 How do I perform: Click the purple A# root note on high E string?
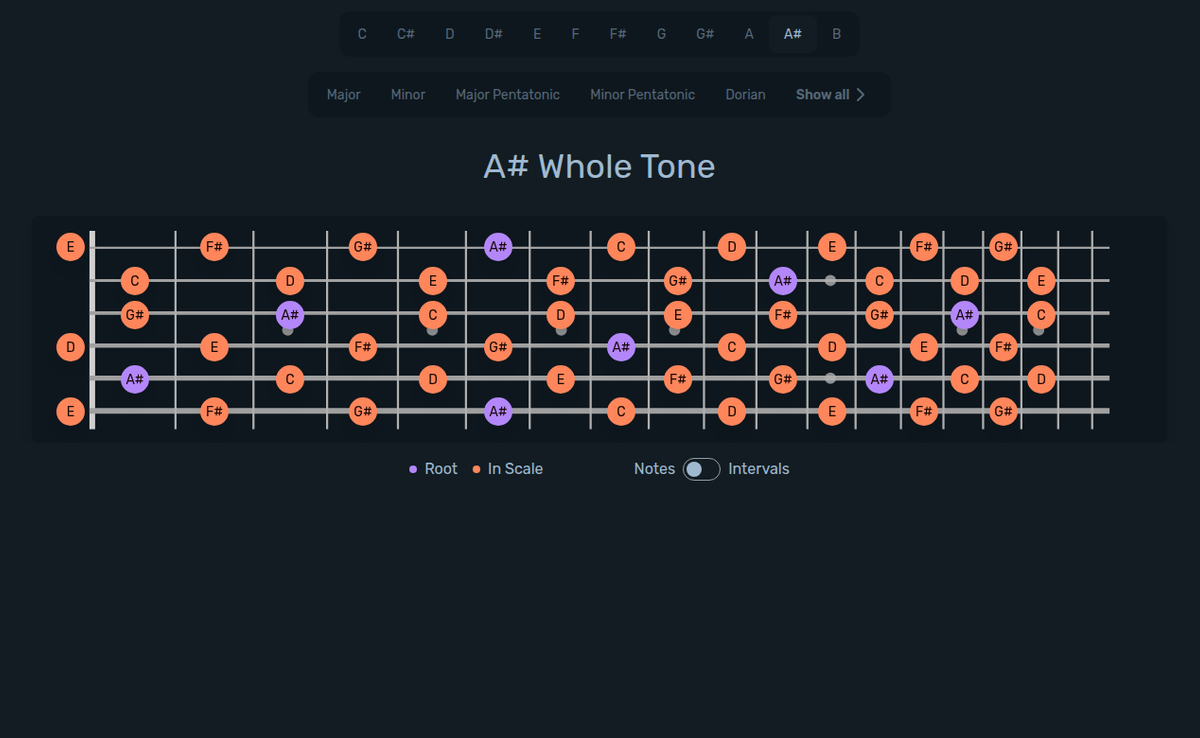(x=497, y=246)
